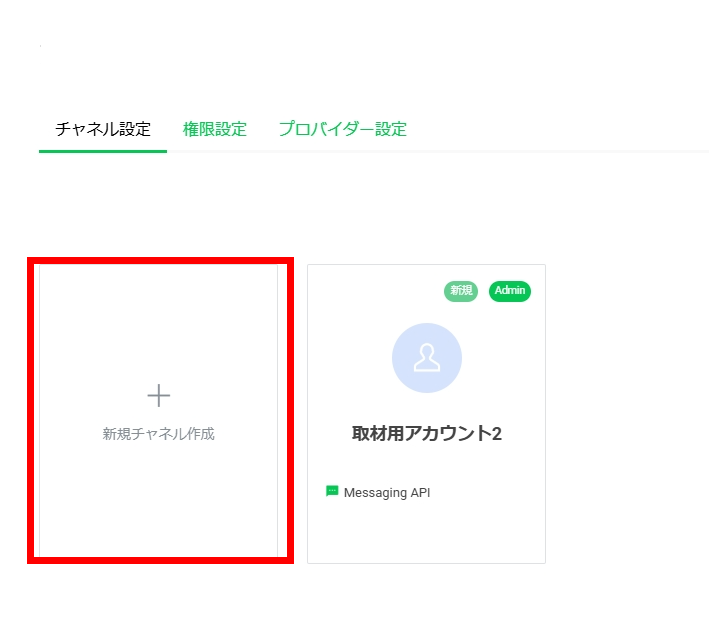The height and width of the screenshot is (626, 709).
Task: Click the 新規 badge on the channel card
Action: pos(461,291)
